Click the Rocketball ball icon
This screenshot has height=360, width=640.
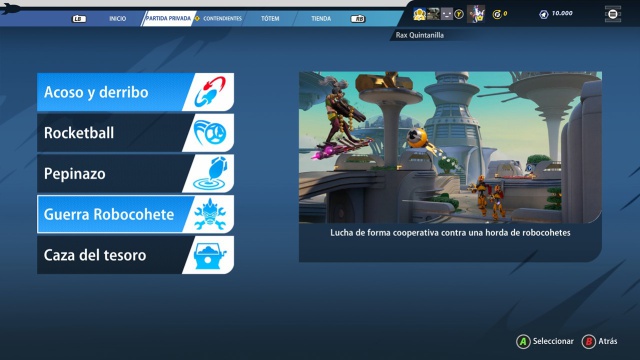tap(210, 133)
